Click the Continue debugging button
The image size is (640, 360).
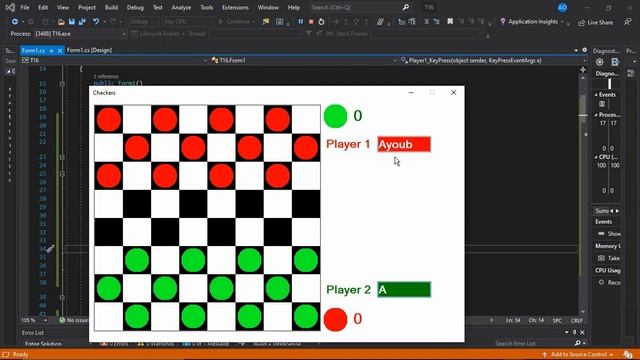click(237, 22)
